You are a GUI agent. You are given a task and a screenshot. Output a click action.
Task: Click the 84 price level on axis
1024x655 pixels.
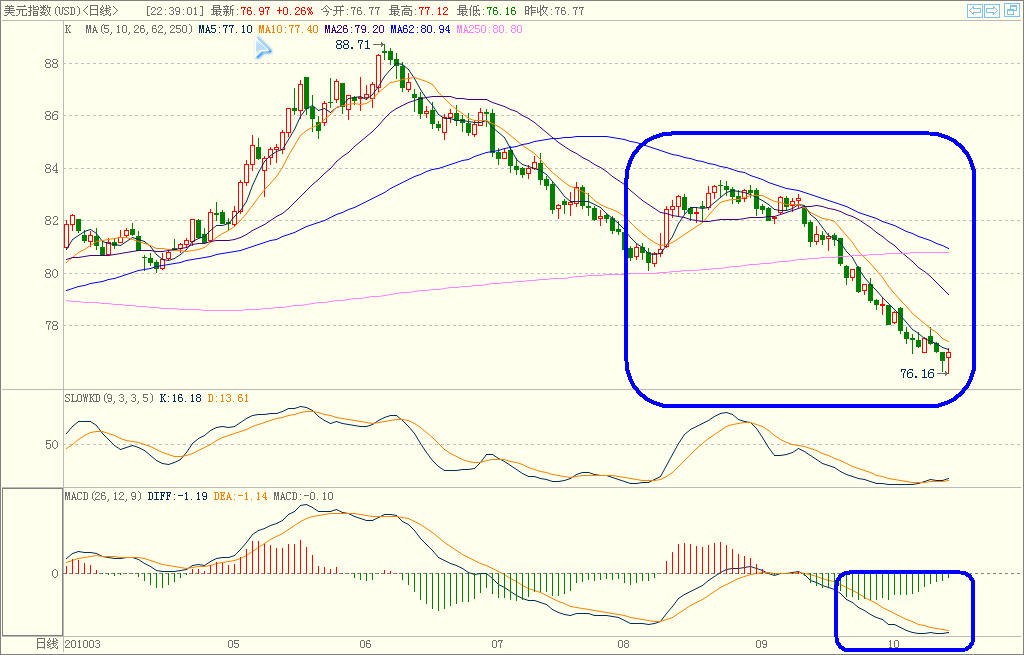(x=52, y=169)
